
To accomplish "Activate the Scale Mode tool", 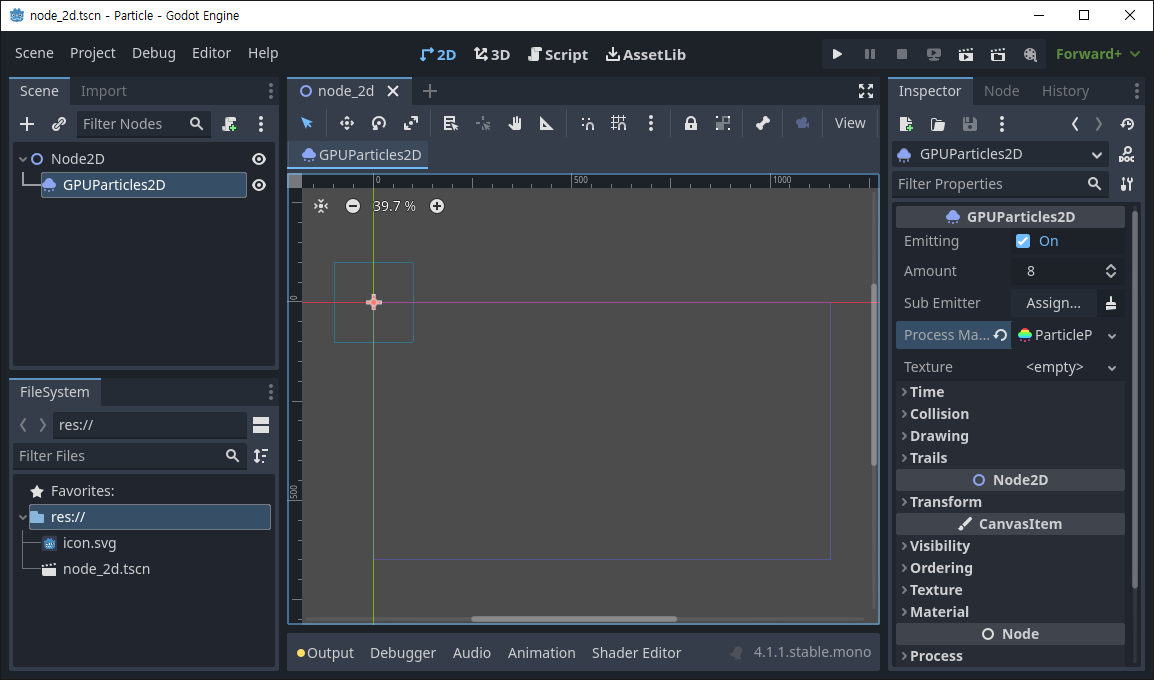I will tap(411, 123).
